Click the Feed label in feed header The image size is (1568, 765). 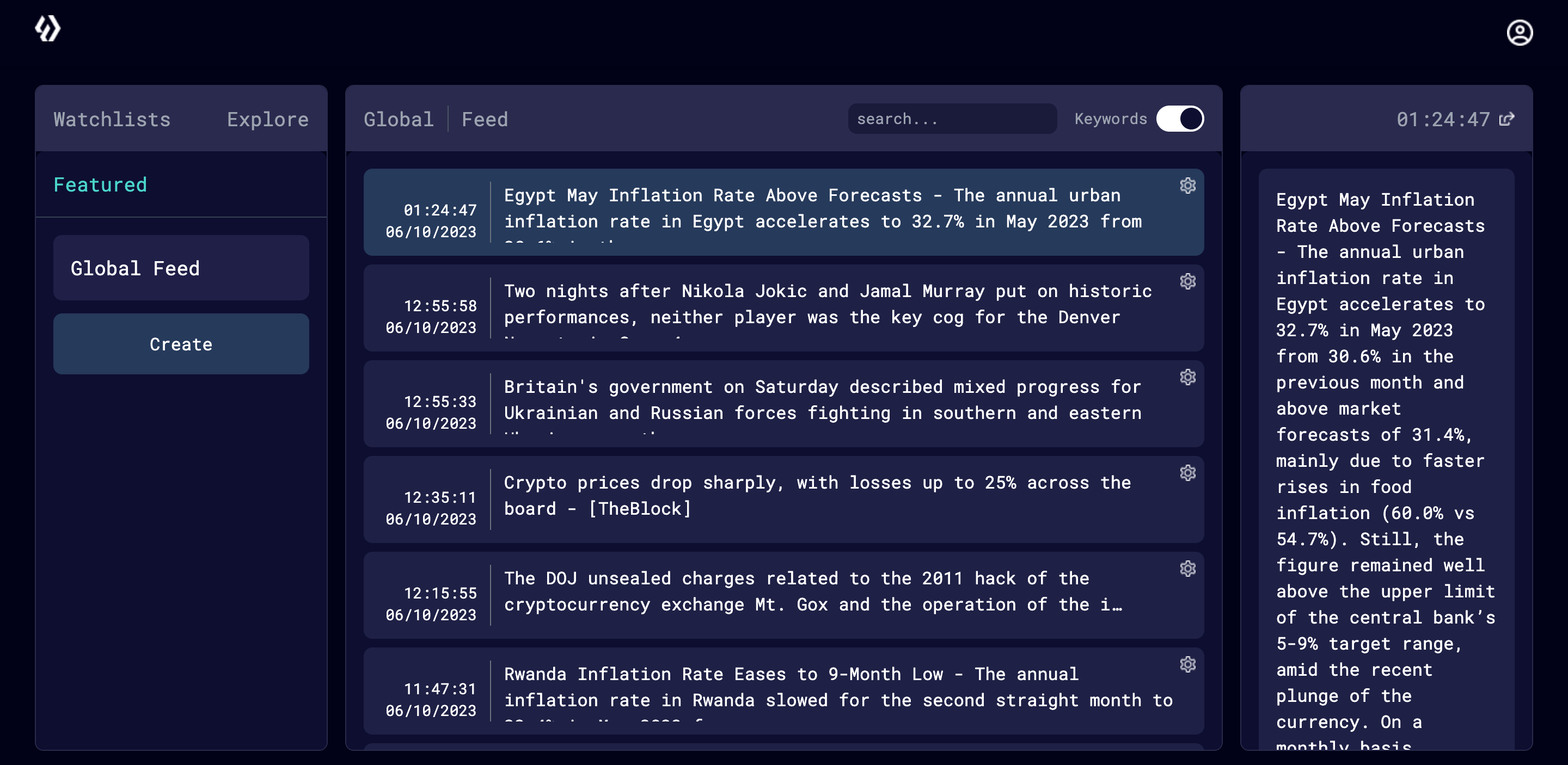pyautogui.click(x=485, y=119)
